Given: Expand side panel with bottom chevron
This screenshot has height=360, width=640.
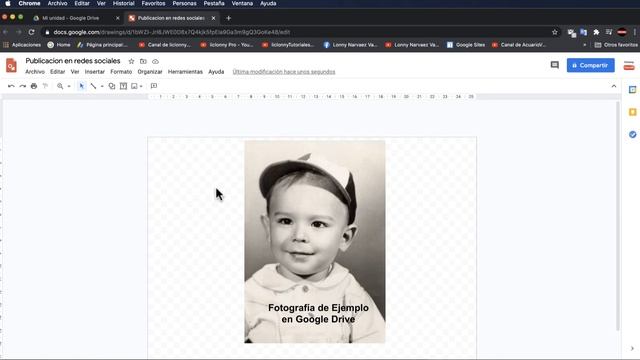Looking at the screenshot, I should pos(632,349).
